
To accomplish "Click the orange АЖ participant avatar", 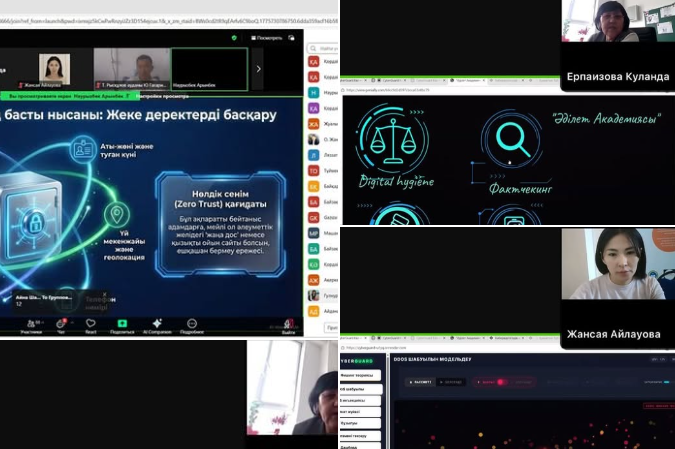I will (314, 280).
